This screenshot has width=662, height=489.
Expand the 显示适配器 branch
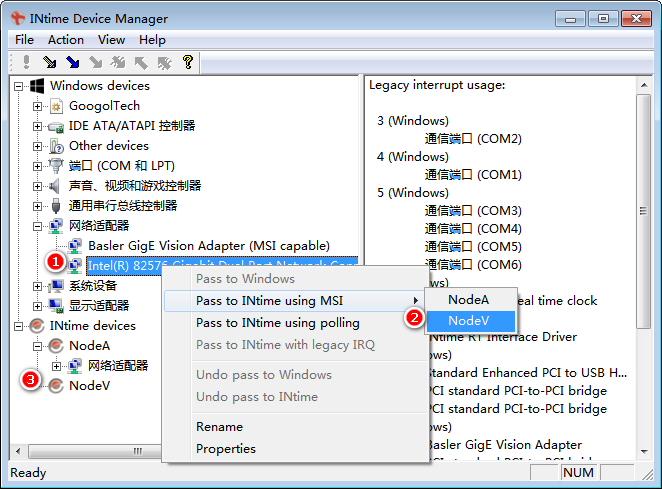pos(37,306)
